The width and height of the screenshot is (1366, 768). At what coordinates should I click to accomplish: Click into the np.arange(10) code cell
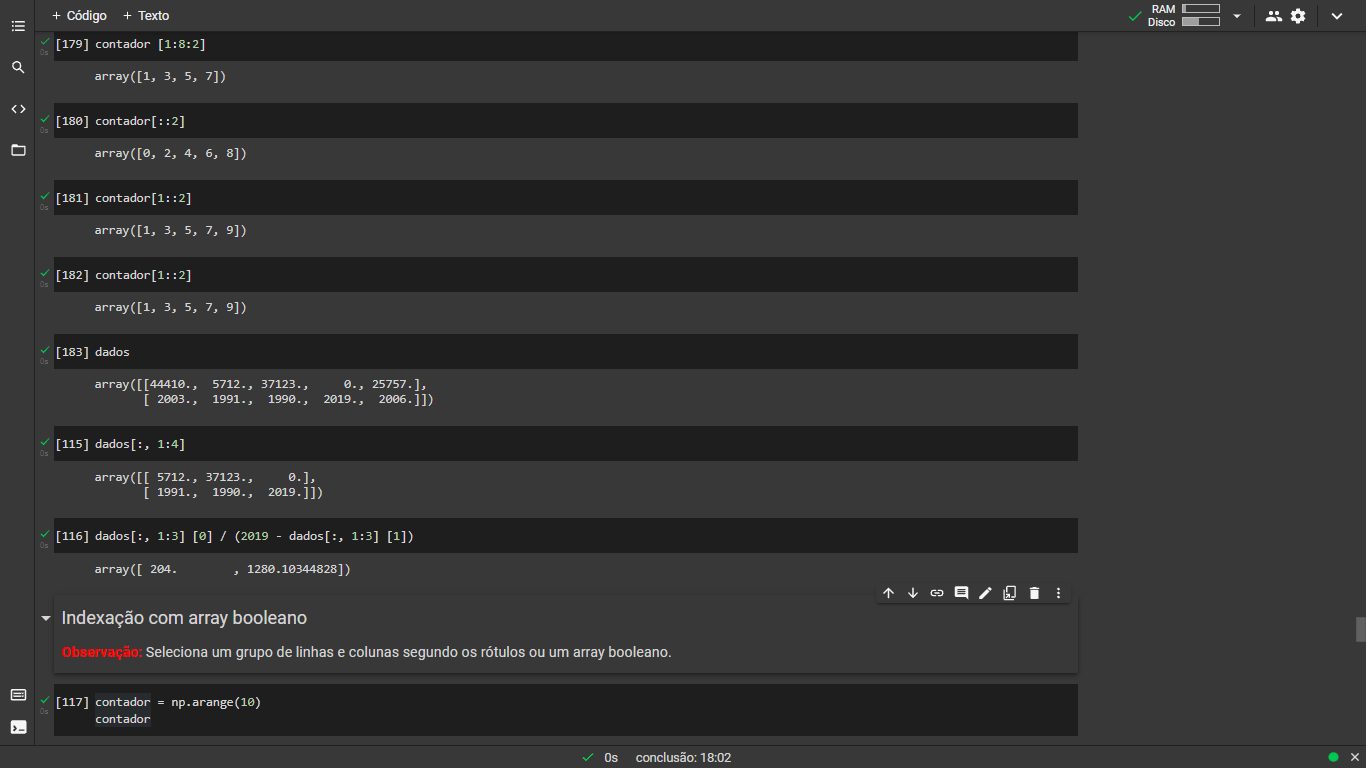click(566, 710)
